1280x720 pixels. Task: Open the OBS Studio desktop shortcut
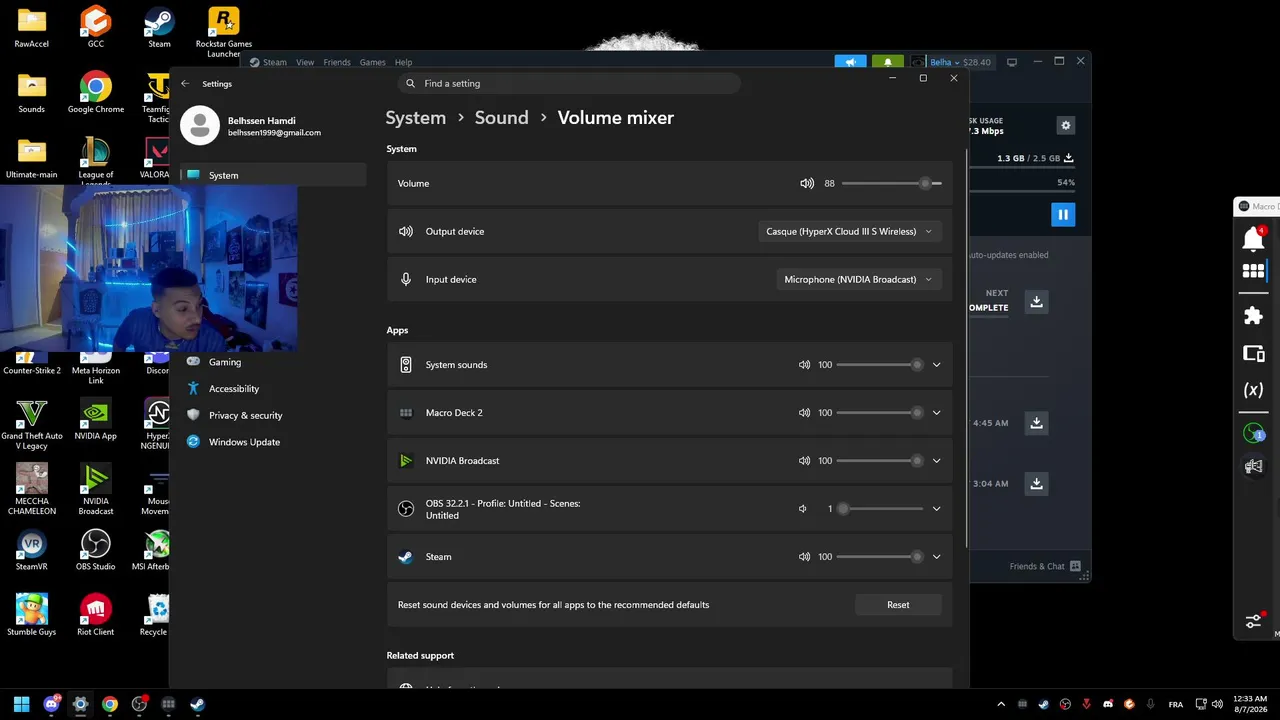(x=96, y=549)
